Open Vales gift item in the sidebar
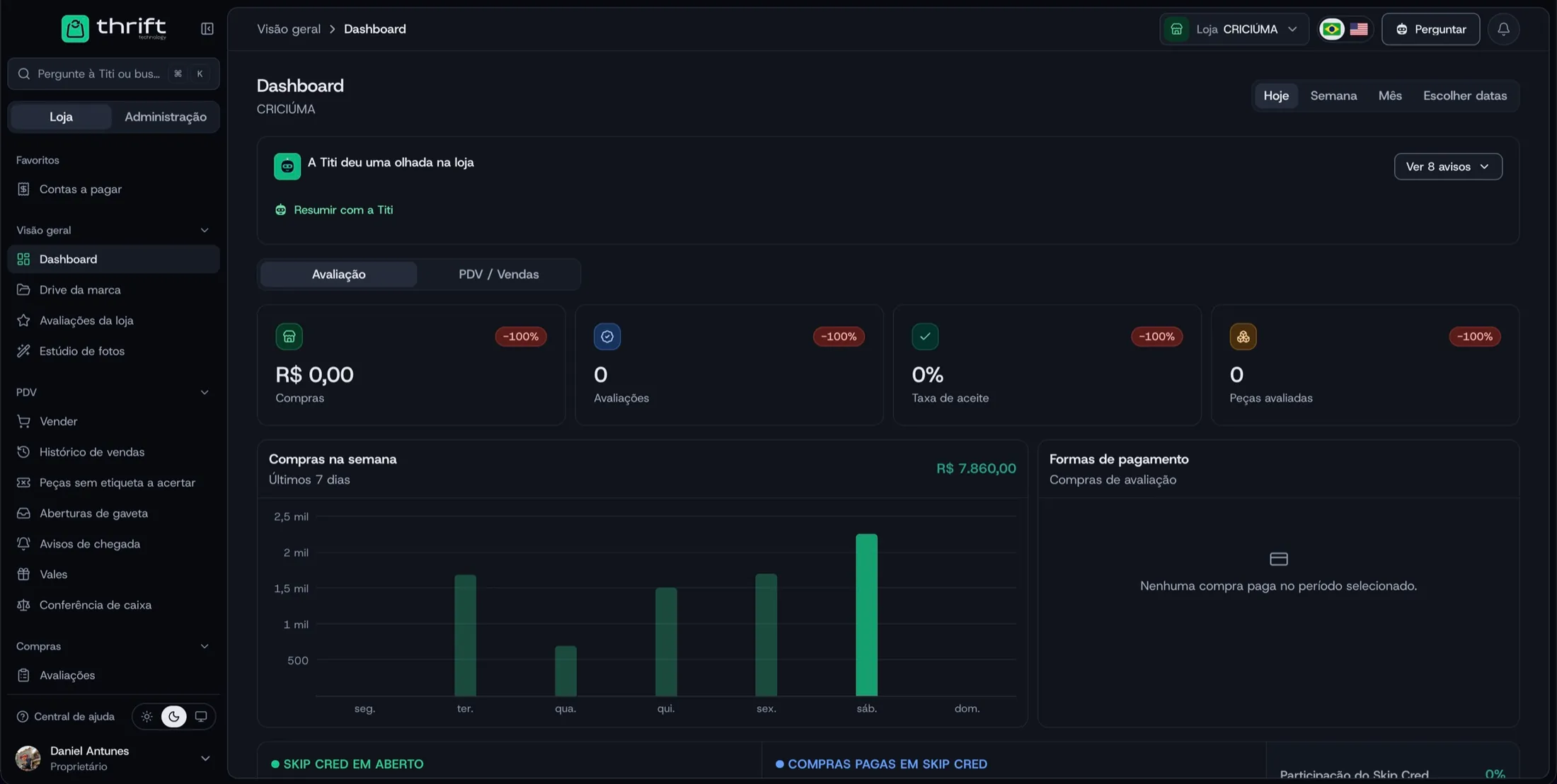1557x784 pixels. pos(113,575)
